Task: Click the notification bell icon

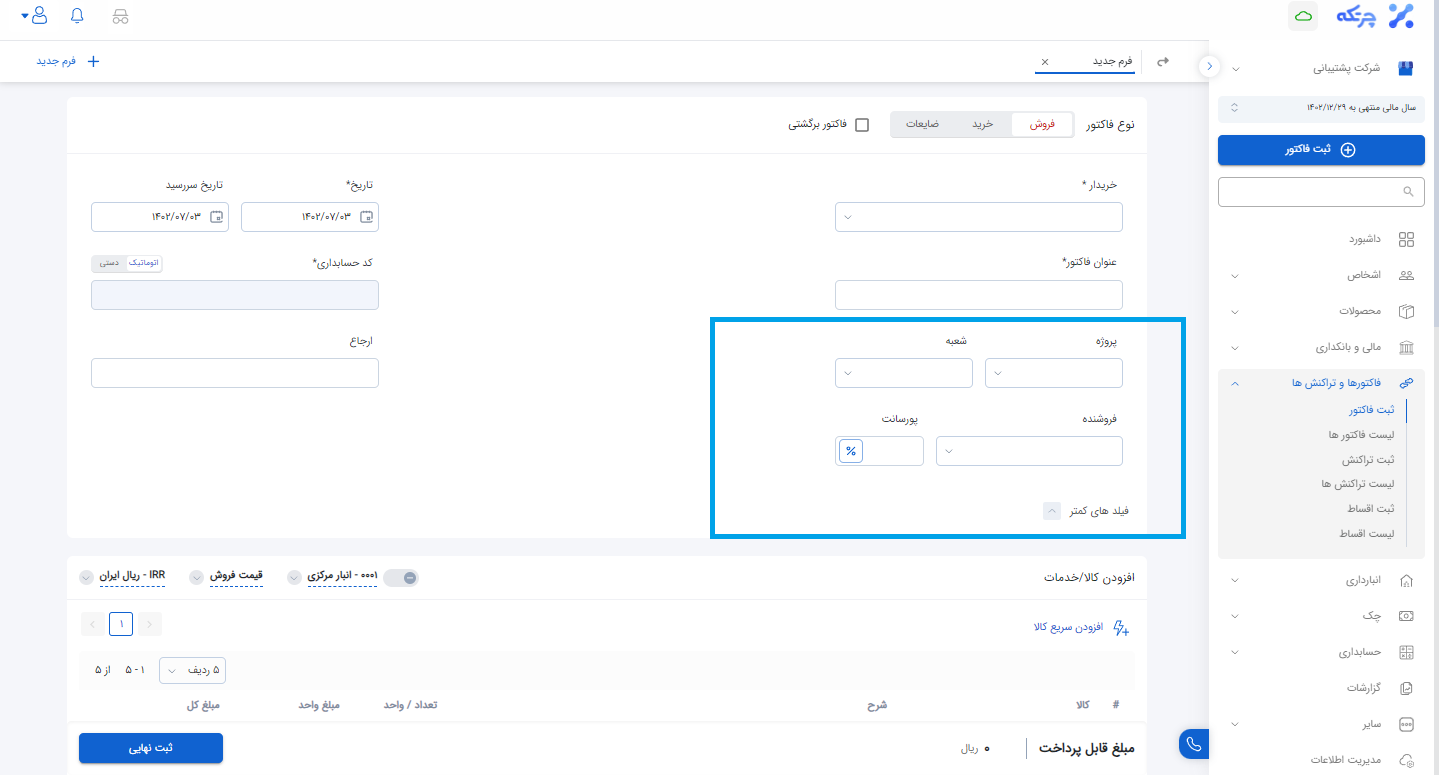Action: [77, 16]
